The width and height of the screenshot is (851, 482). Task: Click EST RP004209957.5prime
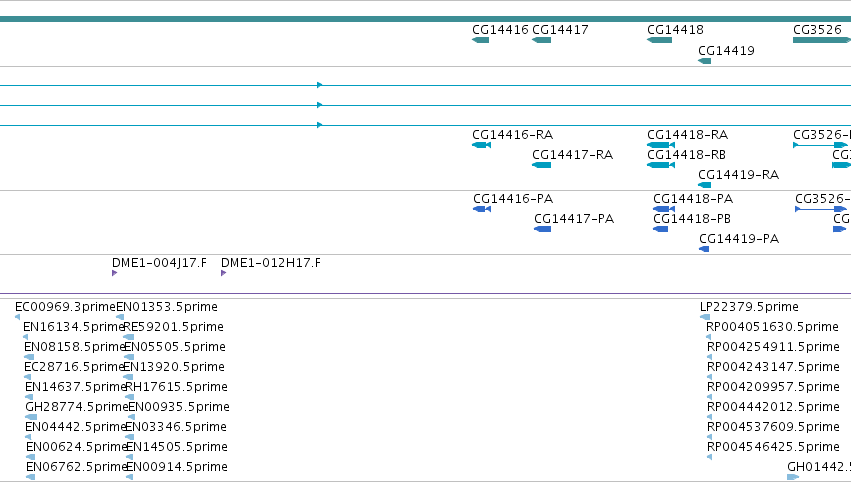[773, 388]
